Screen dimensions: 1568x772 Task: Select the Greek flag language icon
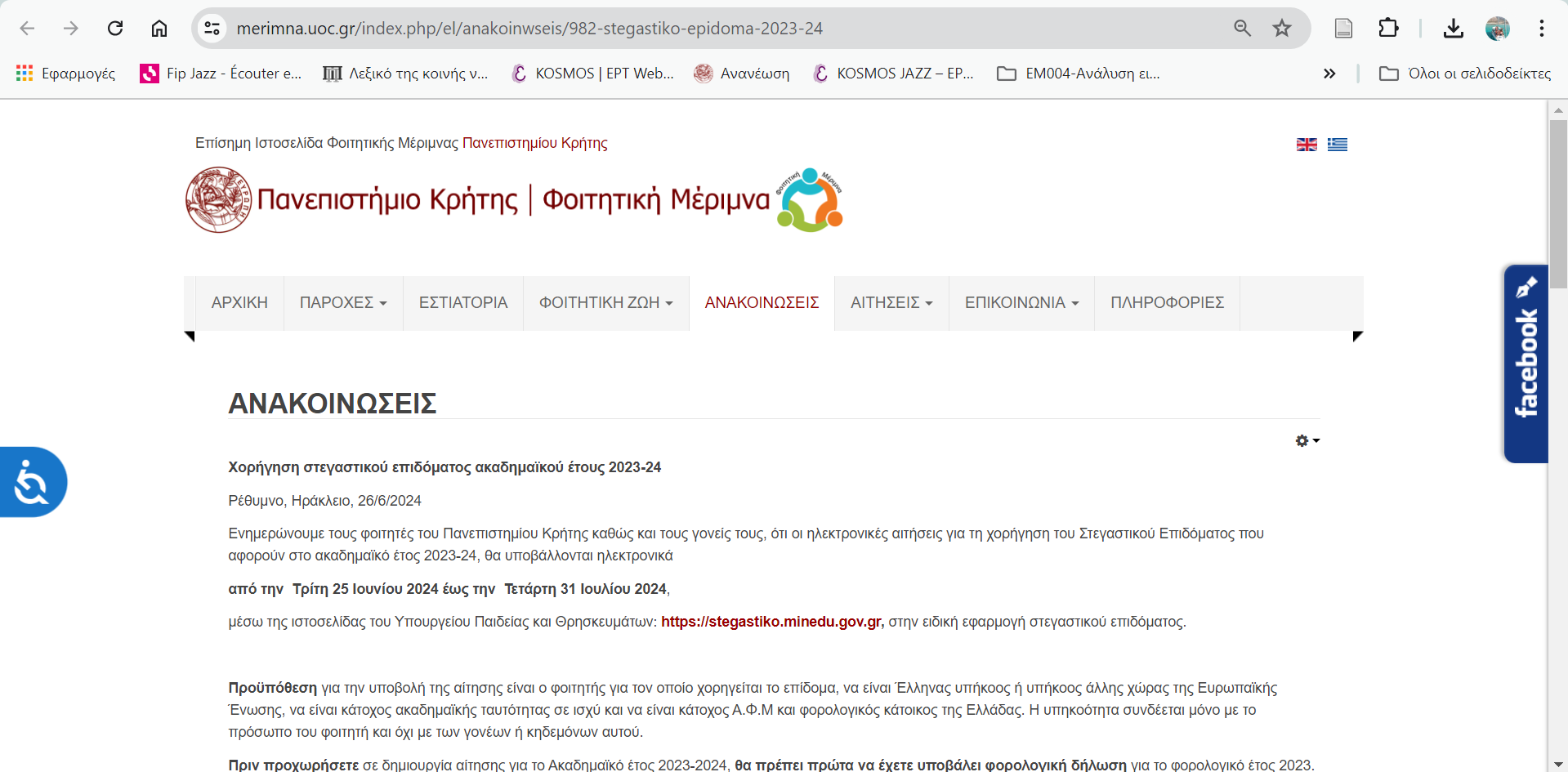pyautogui.click(x=1337, y=145)
